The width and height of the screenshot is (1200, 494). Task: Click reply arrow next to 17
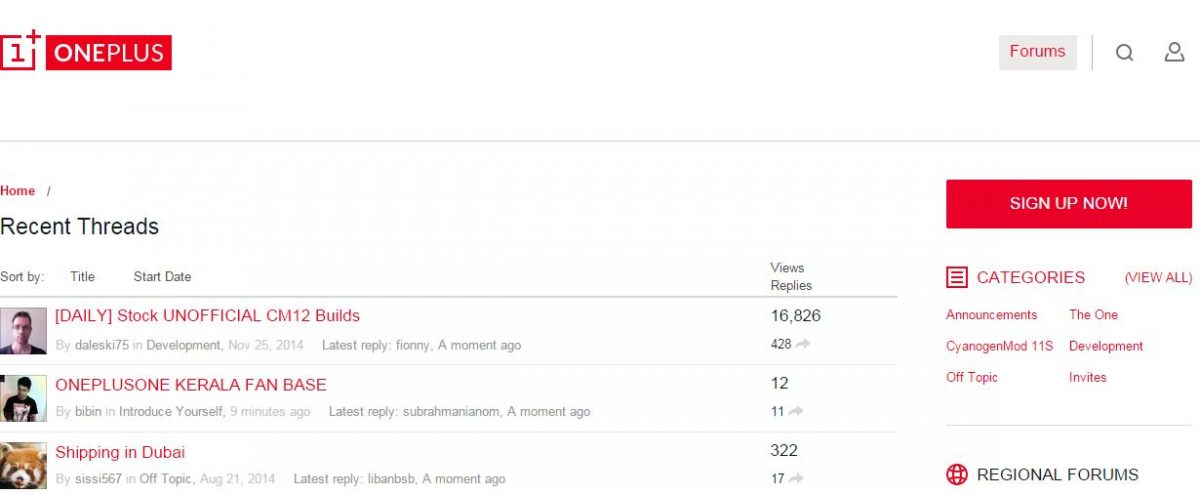796,479
